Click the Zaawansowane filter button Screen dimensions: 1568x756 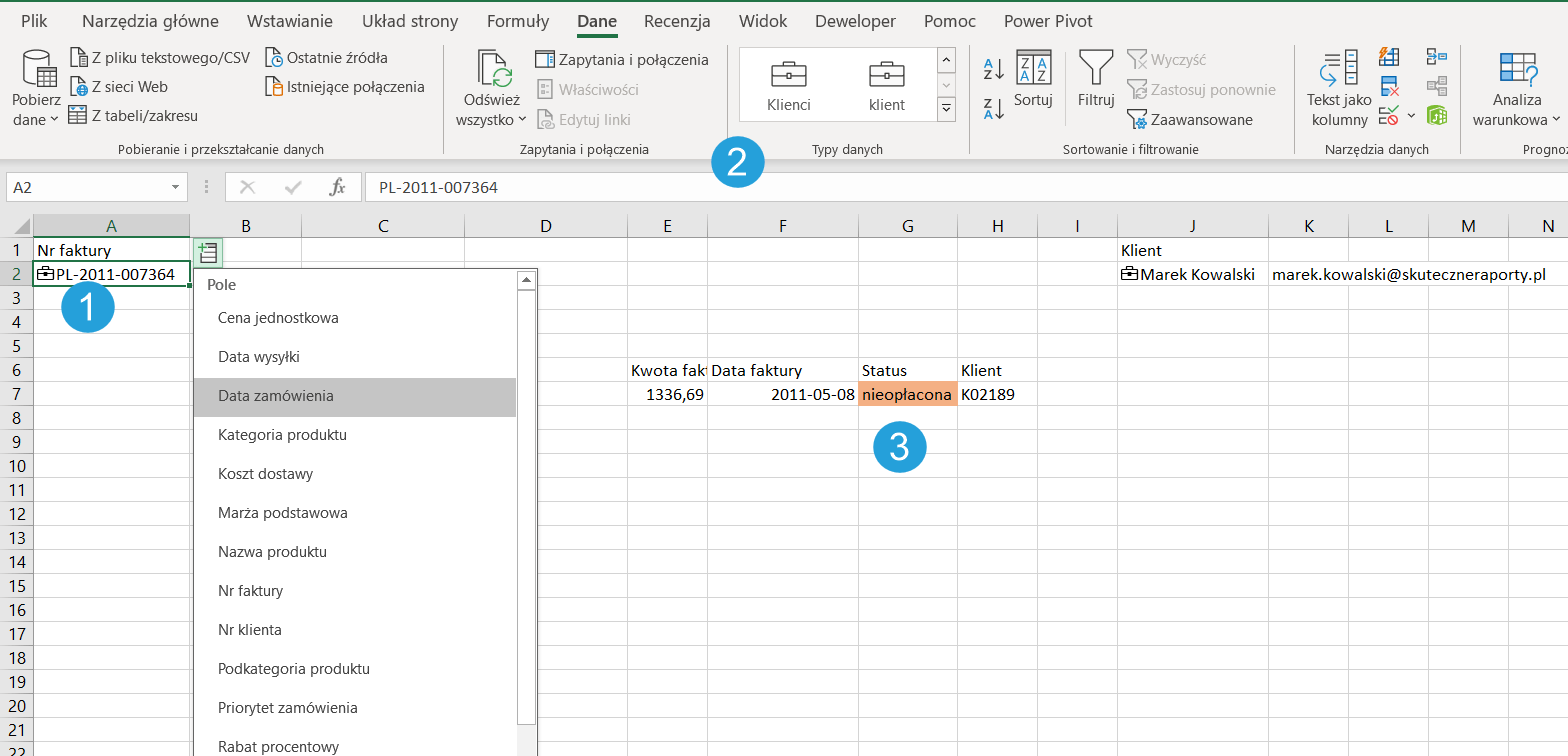pyautogui.click(x=1190, y=120)
